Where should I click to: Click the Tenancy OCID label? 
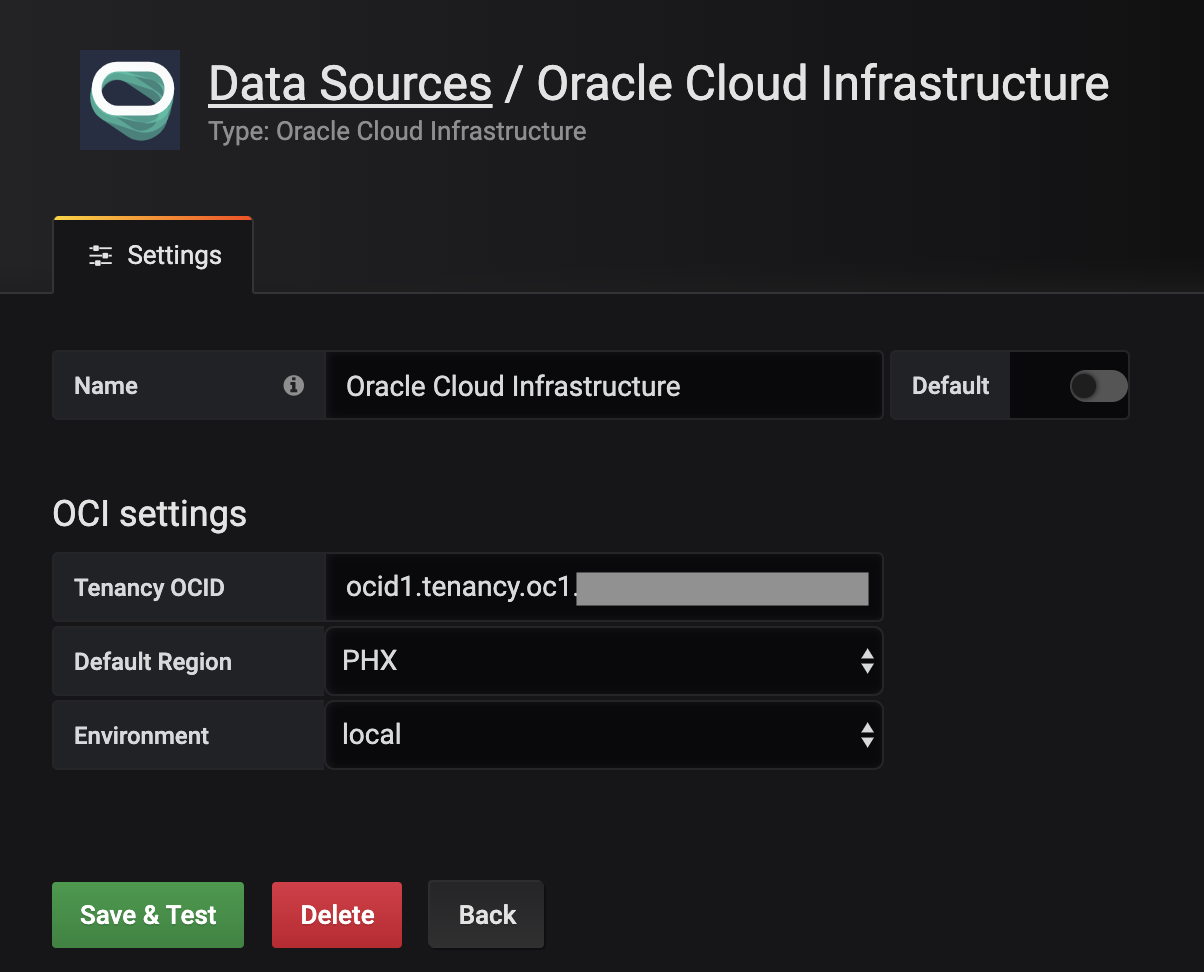tap(149, 587)
